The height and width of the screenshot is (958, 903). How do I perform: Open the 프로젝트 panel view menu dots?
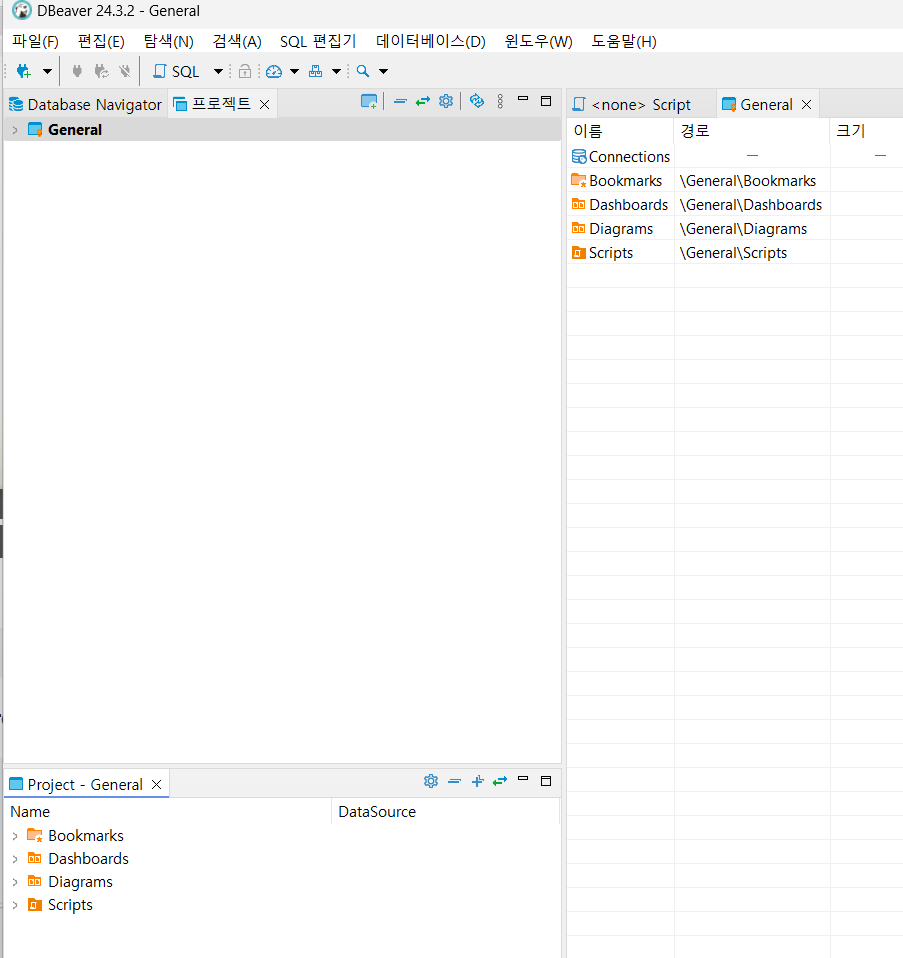click(500, 101)
